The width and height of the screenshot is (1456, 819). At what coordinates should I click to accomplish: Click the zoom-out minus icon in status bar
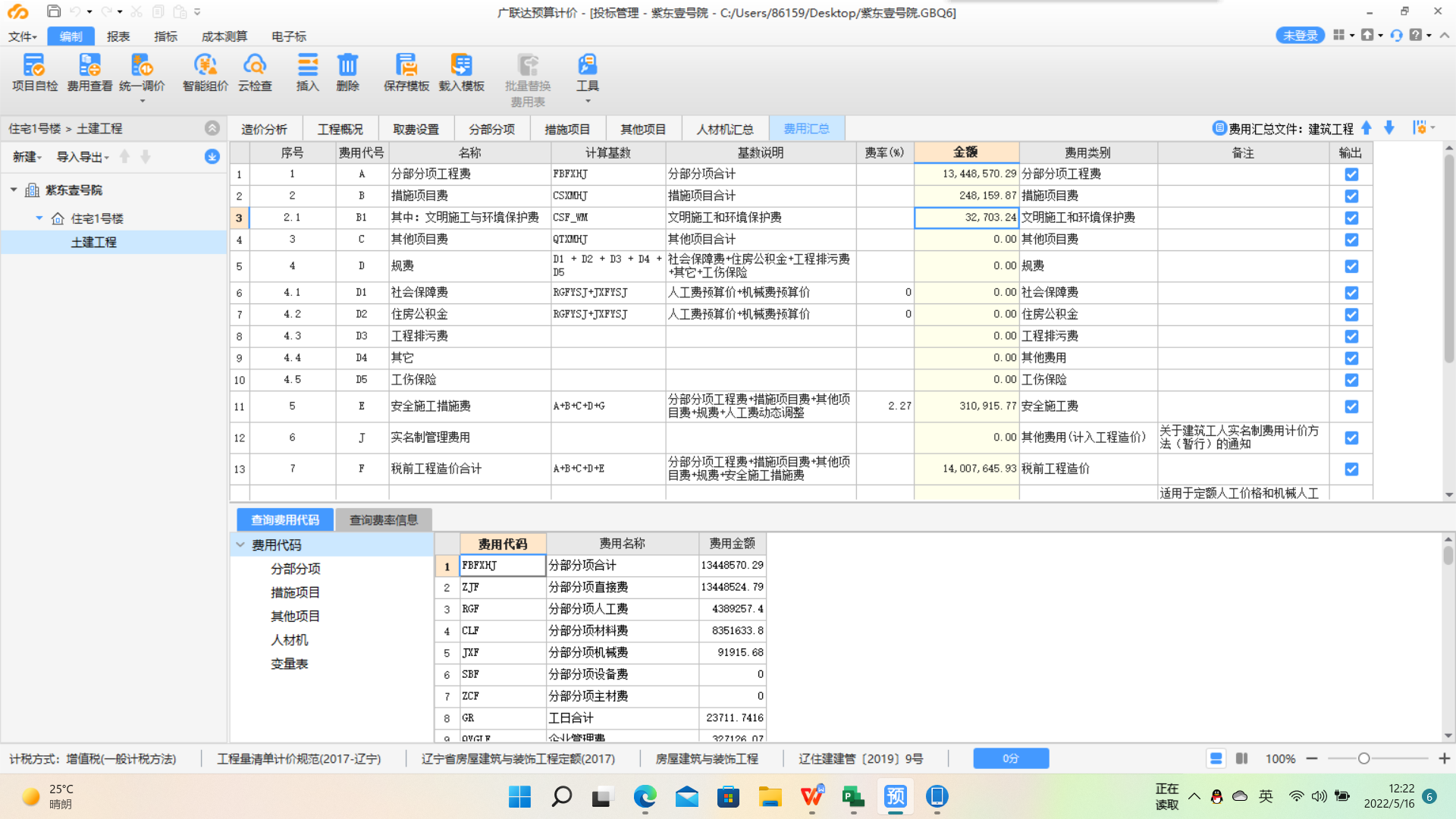click(1312, 758)
